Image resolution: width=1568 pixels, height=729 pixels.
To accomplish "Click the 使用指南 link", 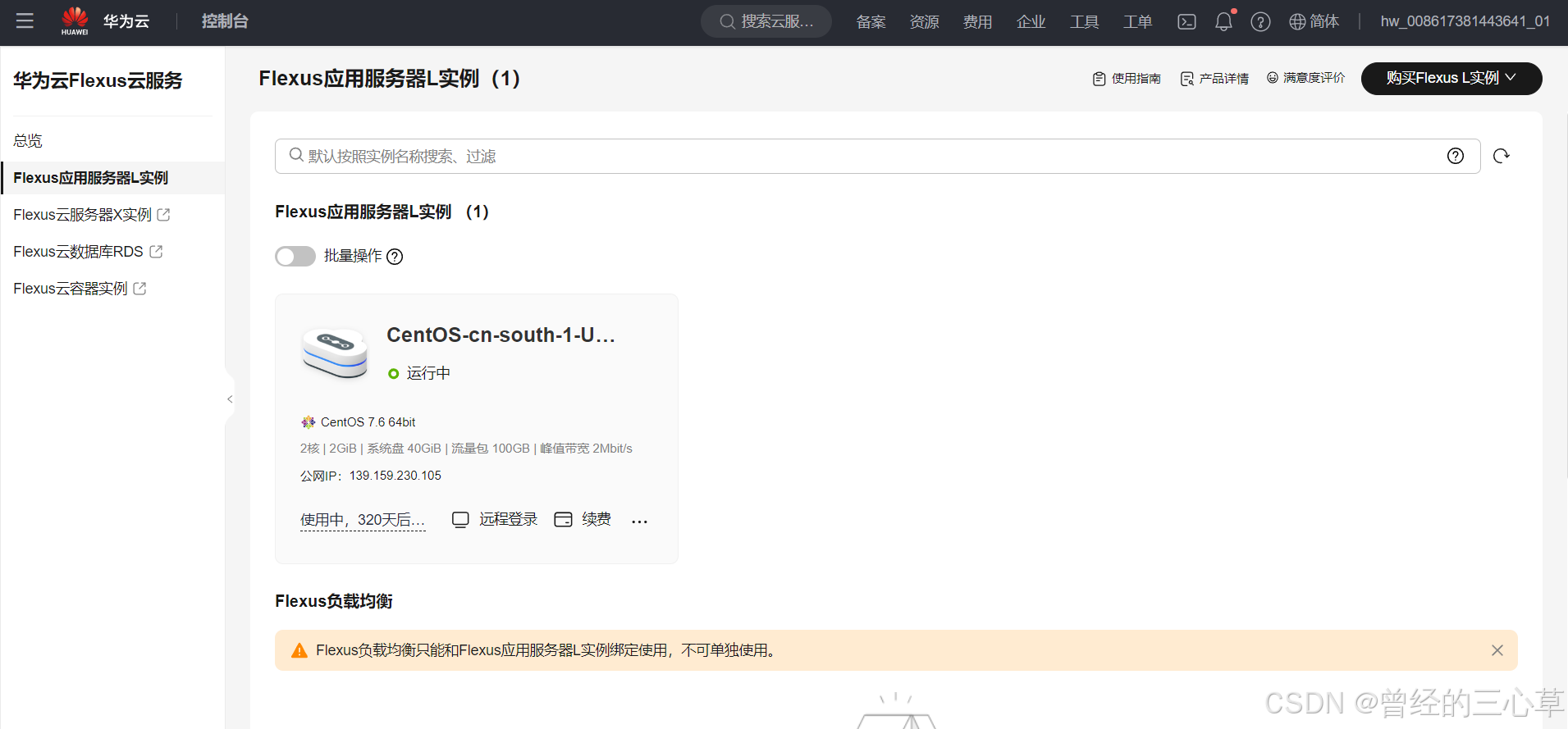I will (x=1136, y=79).
